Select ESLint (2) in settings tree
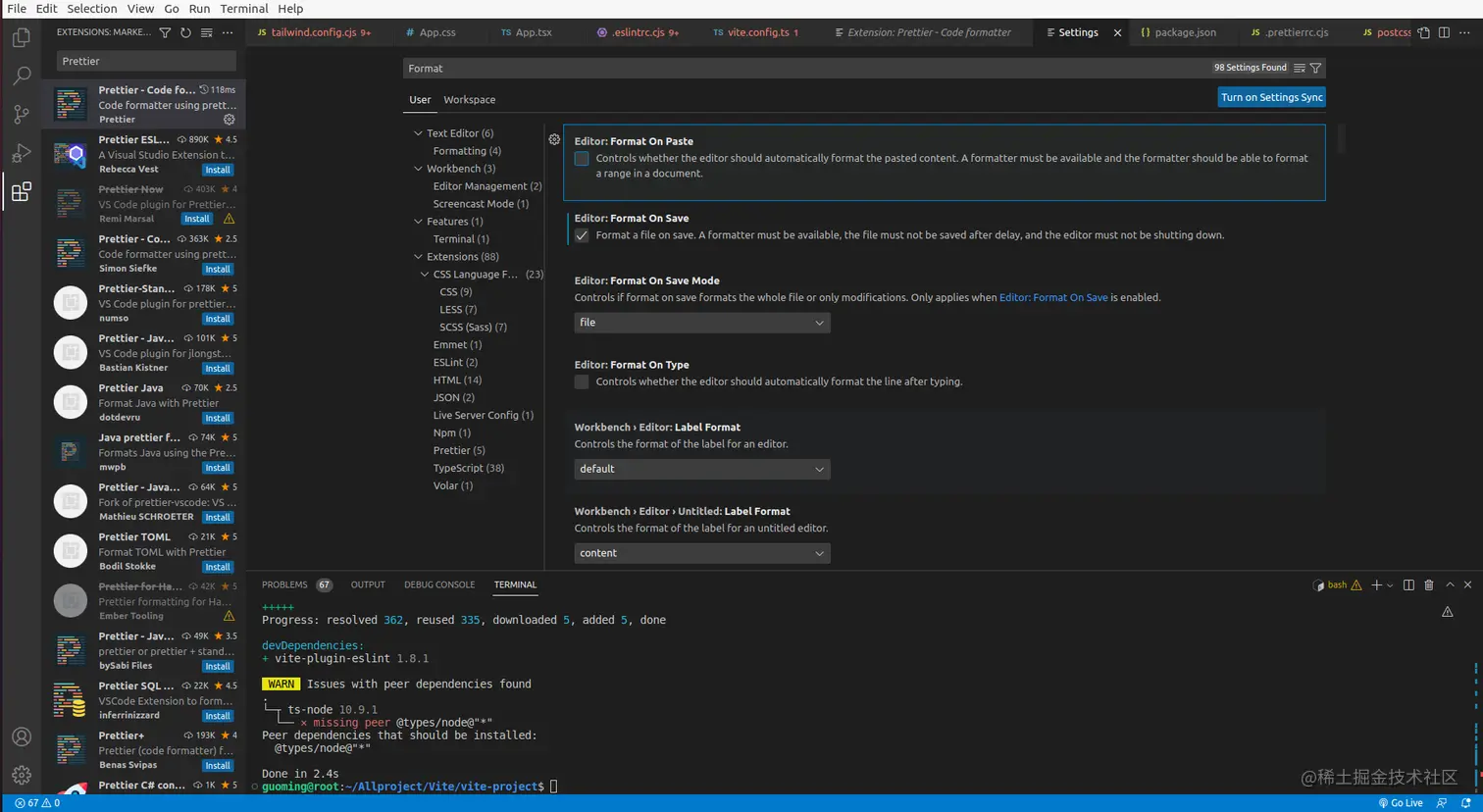1483x812 pixels. 455,363
